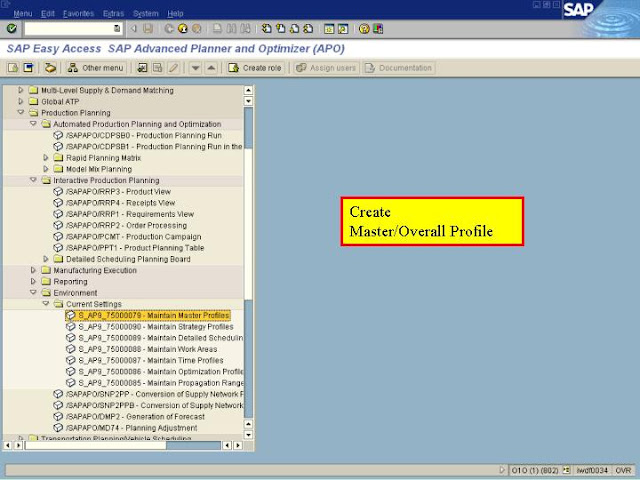Viewport: 640px width, 480px height.
Task: Select /SAPAPO/RRP3 - Product View
Action: click(x=118, y=191)
